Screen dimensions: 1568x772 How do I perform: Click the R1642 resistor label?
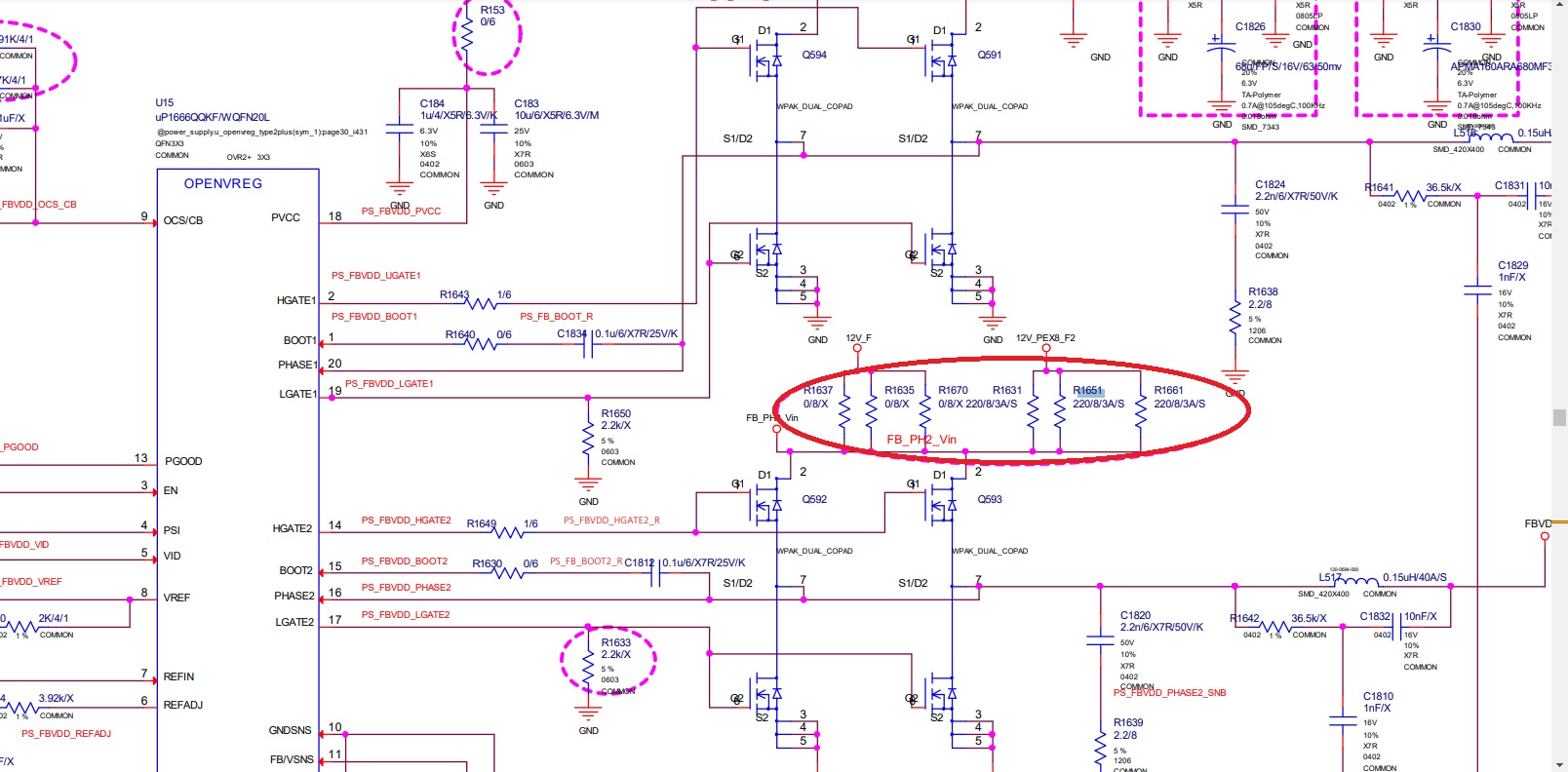pos(1244,618)
